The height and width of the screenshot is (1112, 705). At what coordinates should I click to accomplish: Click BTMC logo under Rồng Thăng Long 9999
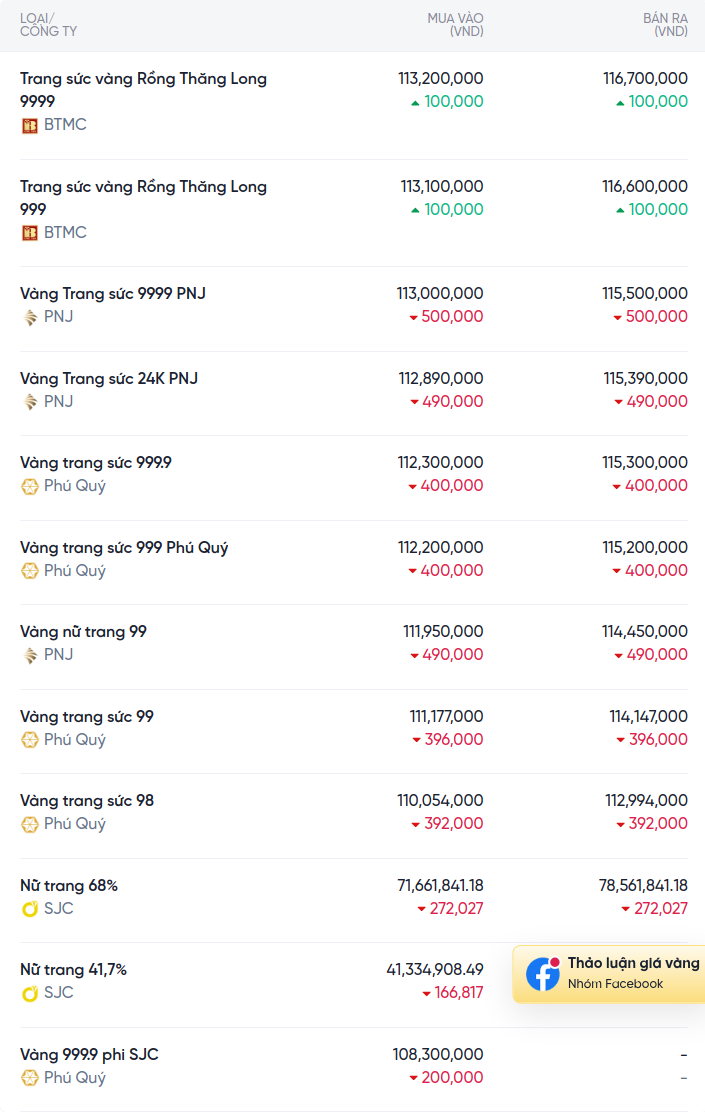click(30, 126)
